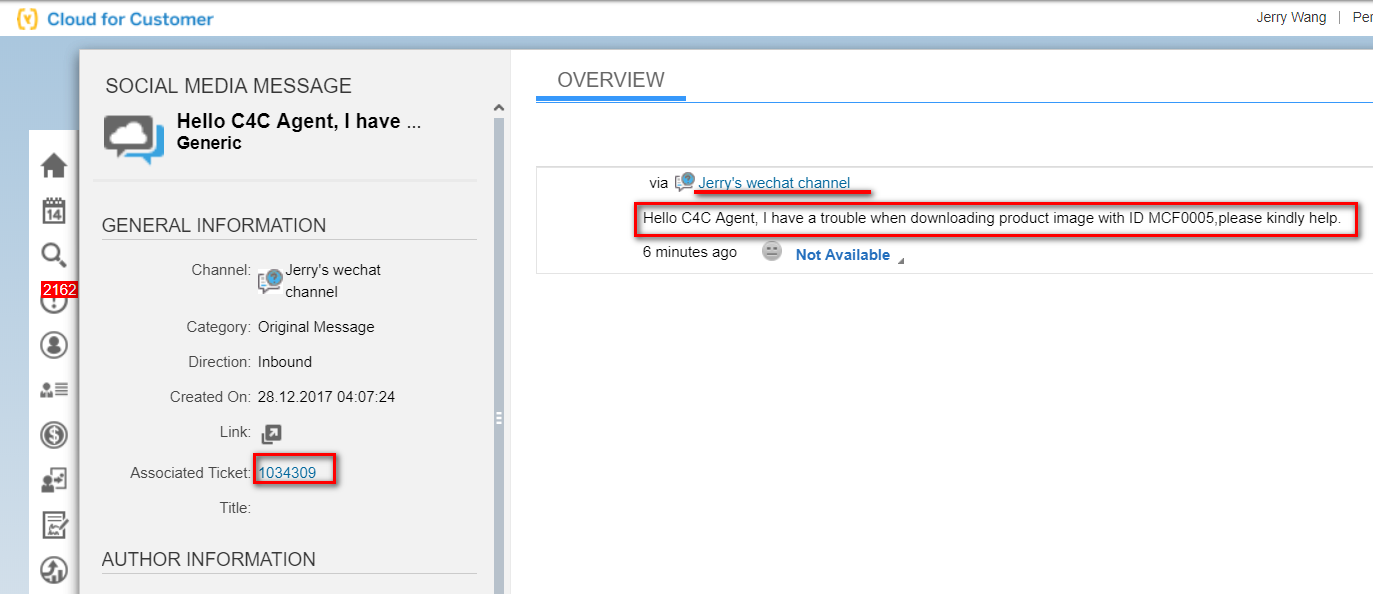Click the '6 minutes ago' timestamp
Viewport: 1373px width, 594px height.
[x=690, y=252]
